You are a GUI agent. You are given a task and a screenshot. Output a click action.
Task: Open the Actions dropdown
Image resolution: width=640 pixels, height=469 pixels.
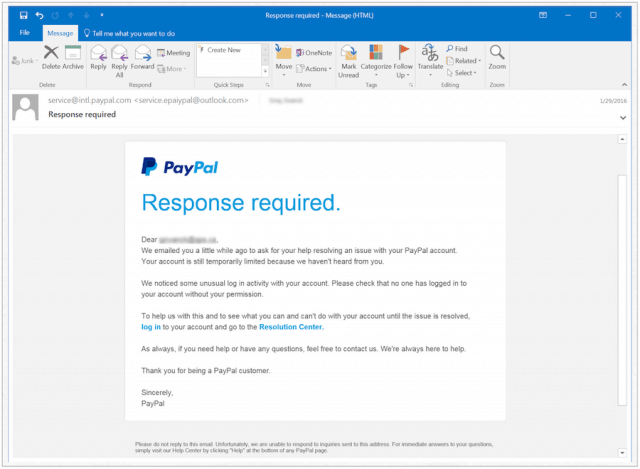click(x=314, y=69)
